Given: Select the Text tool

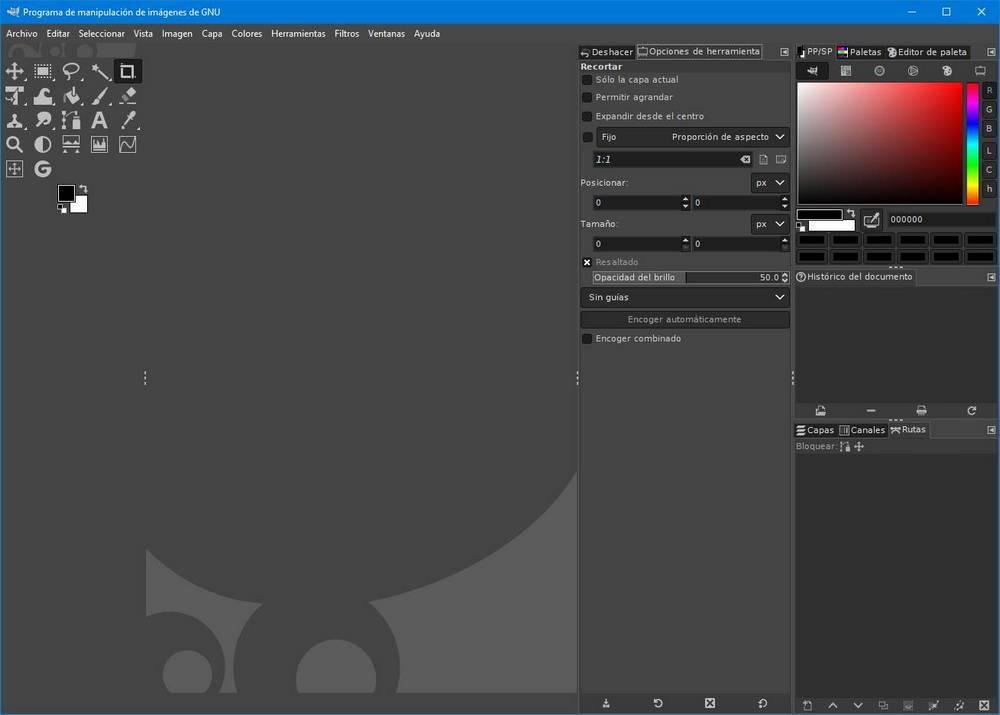Looking at the screenshot, I should pos(99,120).
